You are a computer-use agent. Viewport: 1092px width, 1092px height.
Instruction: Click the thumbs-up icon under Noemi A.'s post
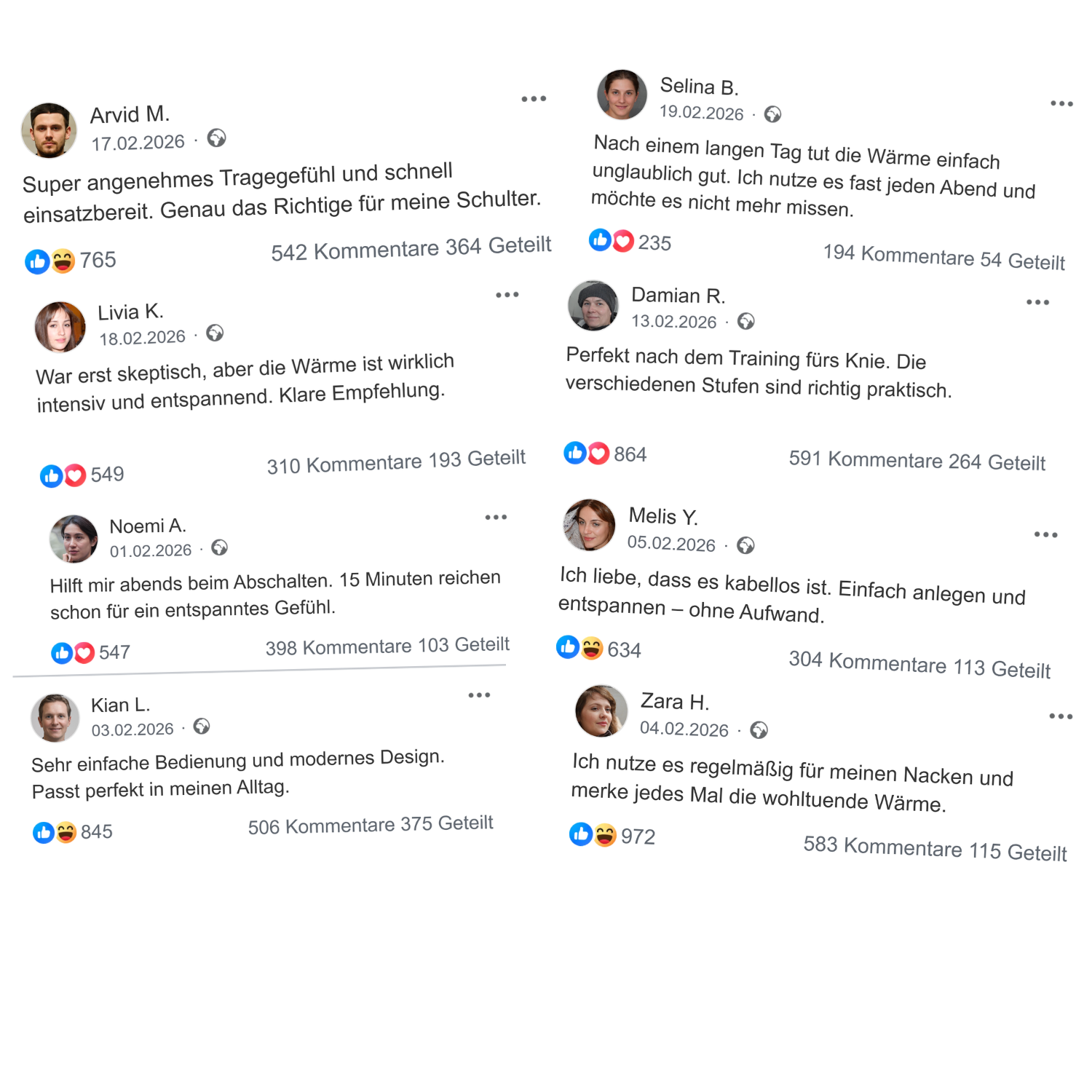tap(62, 653)
